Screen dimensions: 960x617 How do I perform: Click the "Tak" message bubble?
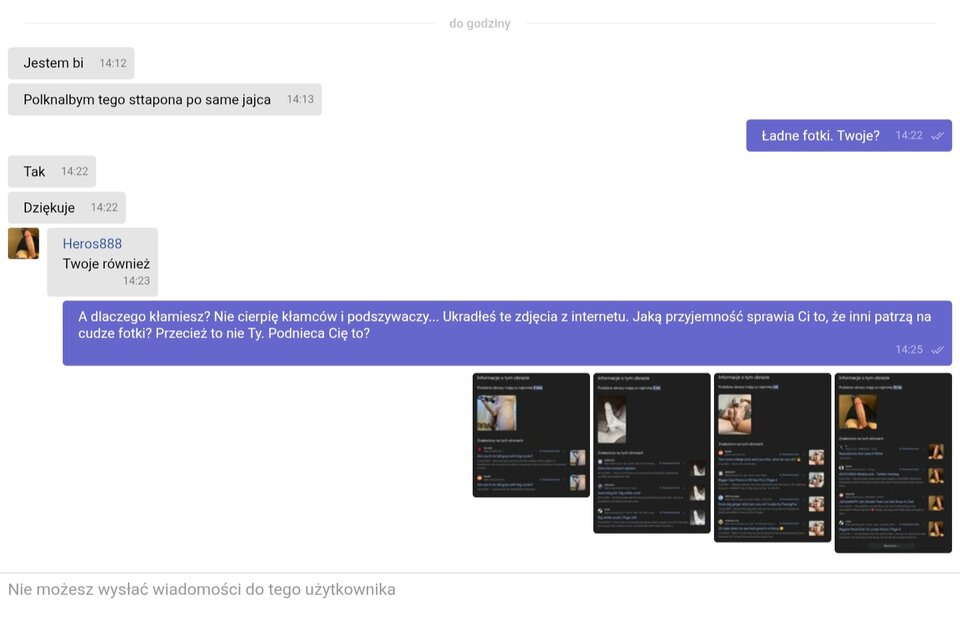click(35, 172)
